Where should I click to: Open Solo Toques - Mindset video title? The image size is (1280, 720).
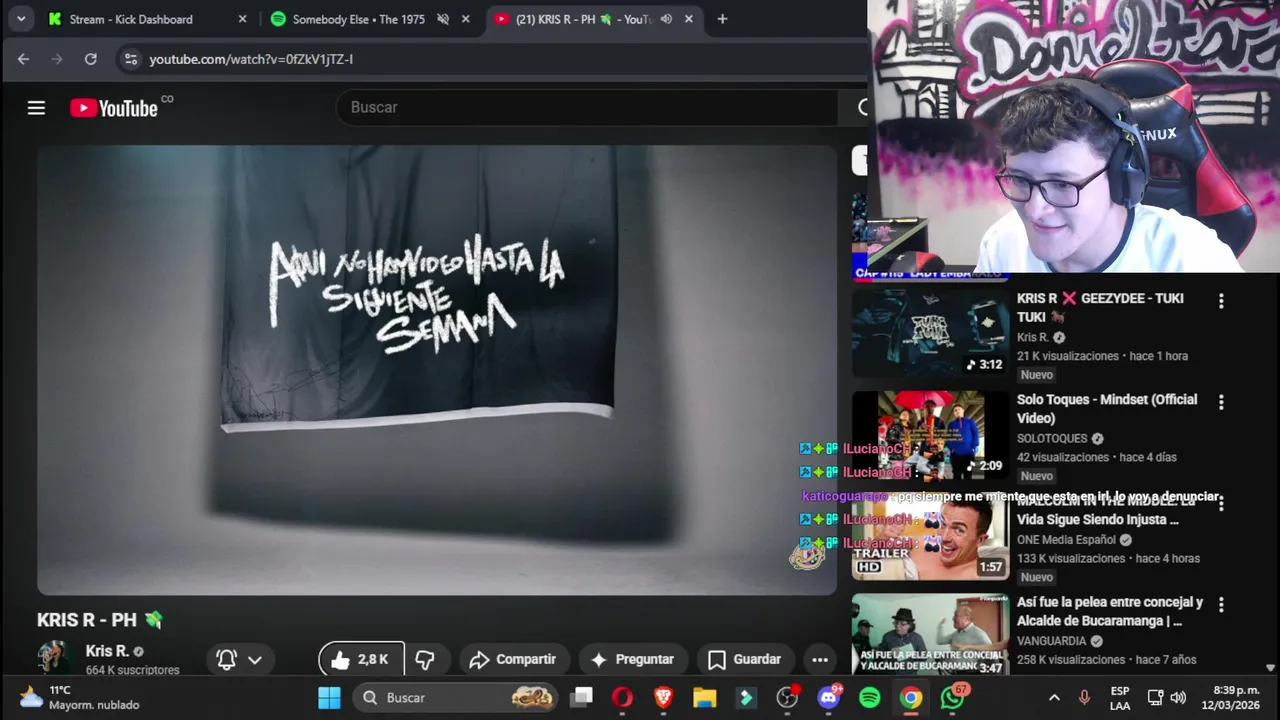tap(1107, 408)
